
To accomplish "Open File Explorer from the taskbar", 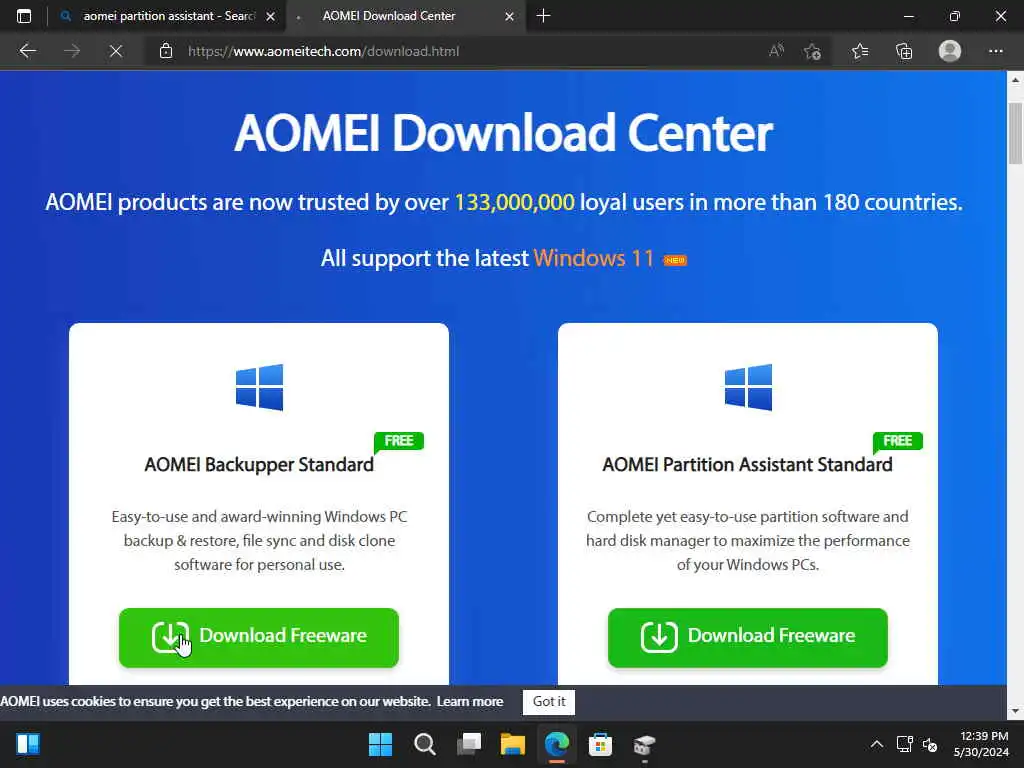I will [513, 744].
